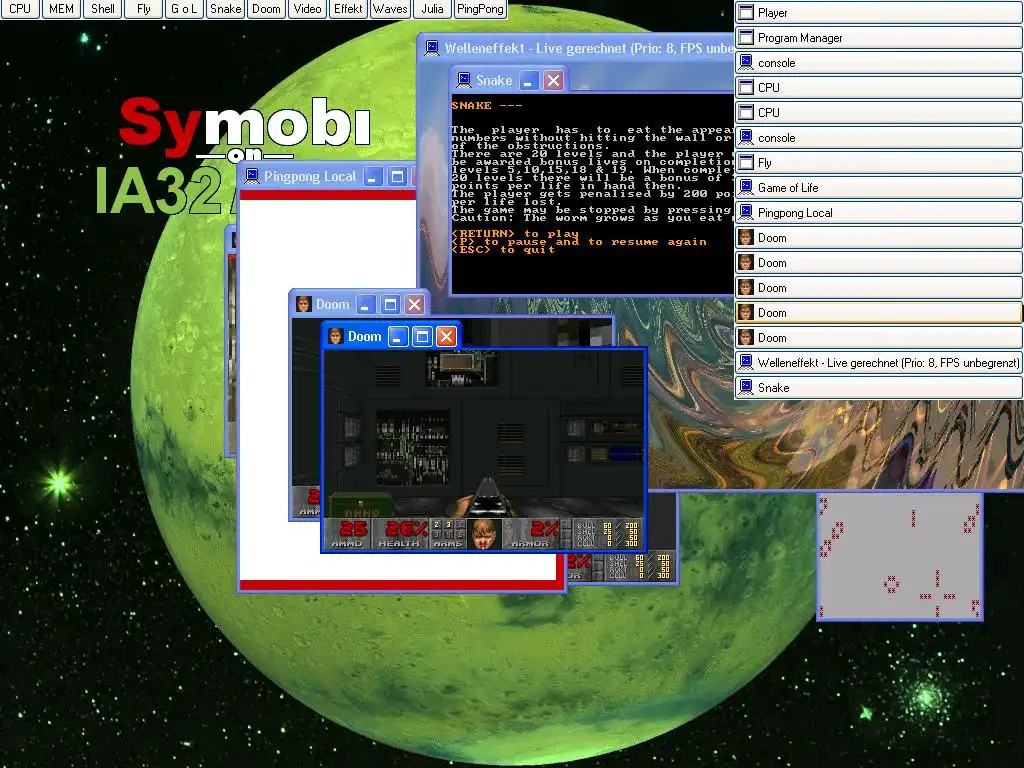The height and width of the screenshot is (768, 1024).
Task: Minimize the front Doom window
Action: point(398,336)
